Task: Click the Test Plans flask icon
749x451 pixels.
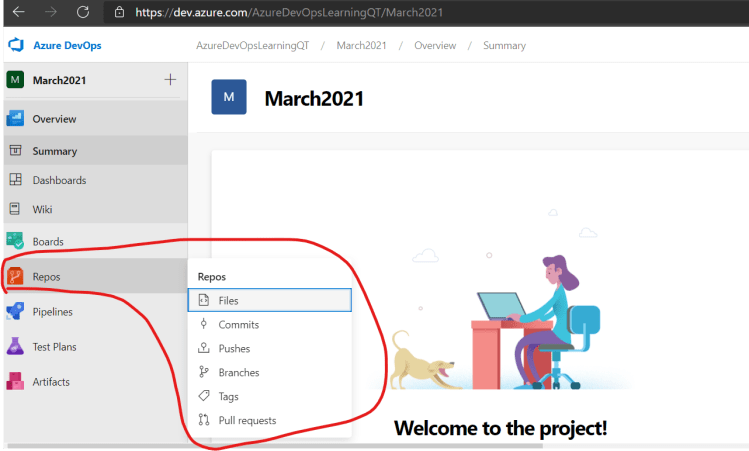Action: click(x=15, y=346)
